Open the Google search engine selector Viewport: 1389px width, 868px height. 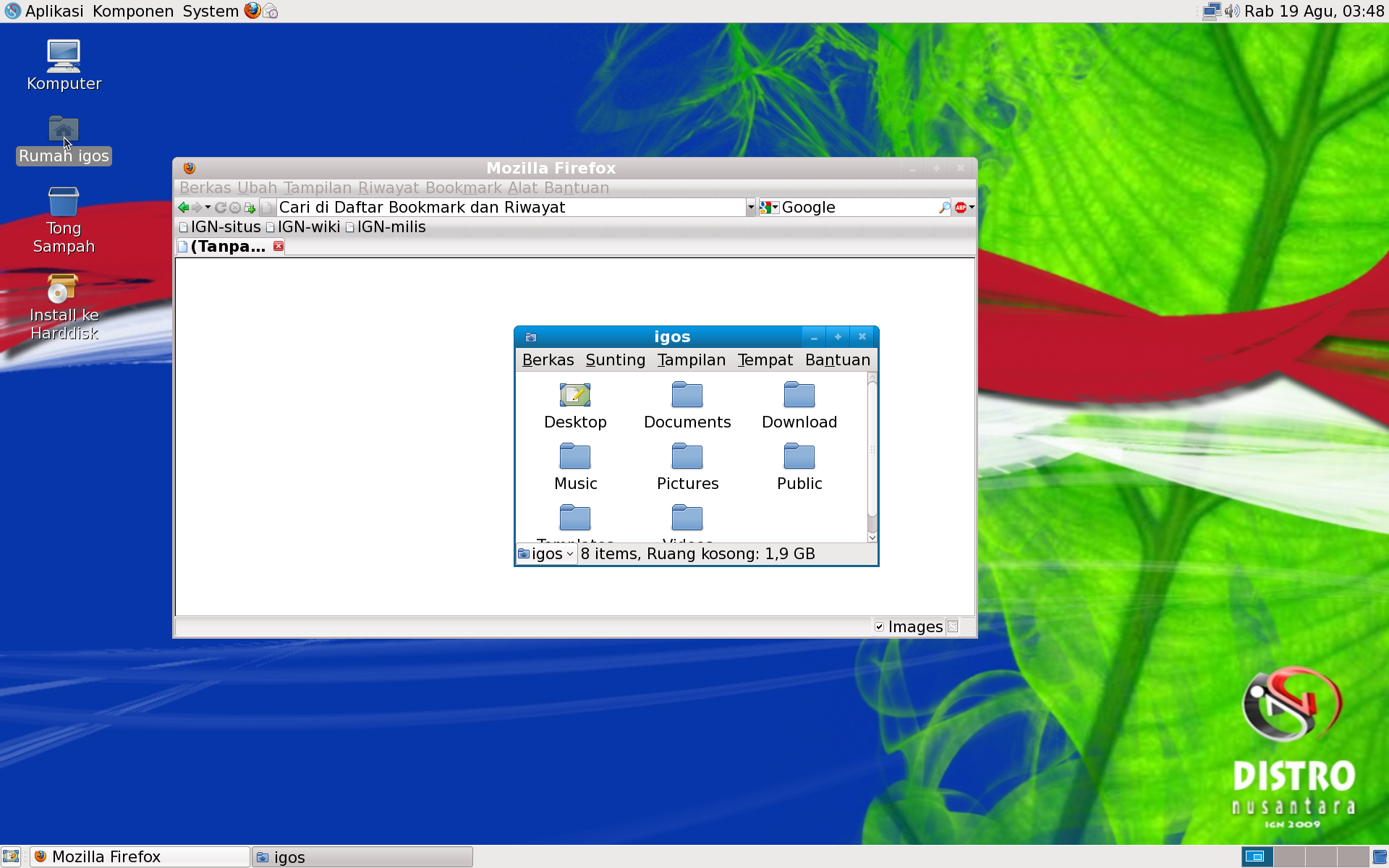(769, 208)
